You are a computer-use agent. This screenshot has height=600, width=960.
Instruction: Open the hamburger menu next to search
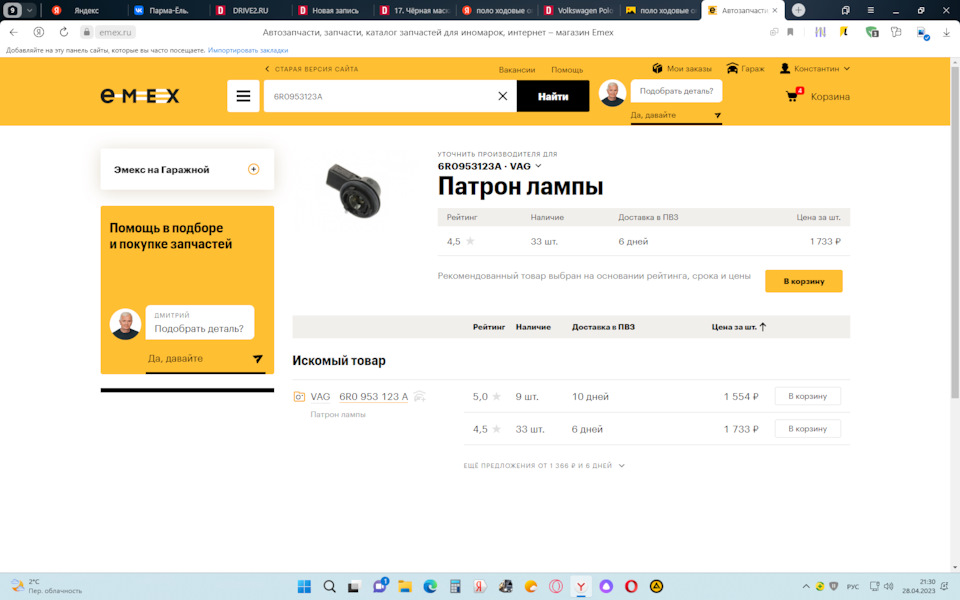tap(243, 96)
